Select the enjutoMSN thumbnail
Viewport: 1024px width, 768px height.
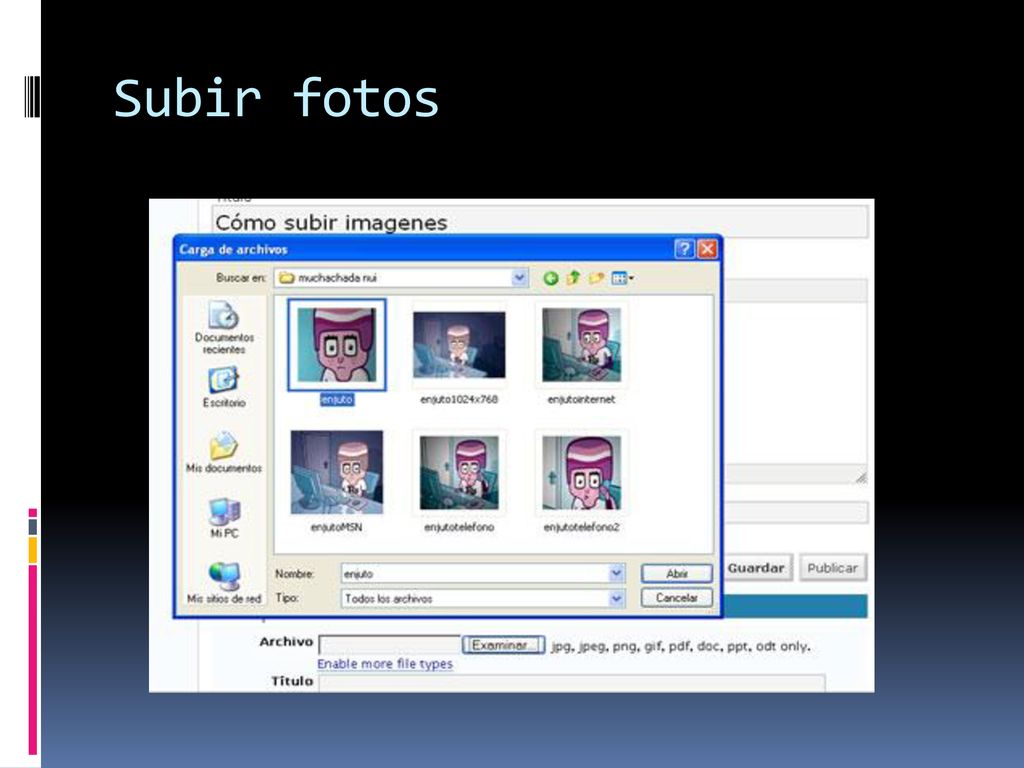pyautogui.click(x=337, y=472)
